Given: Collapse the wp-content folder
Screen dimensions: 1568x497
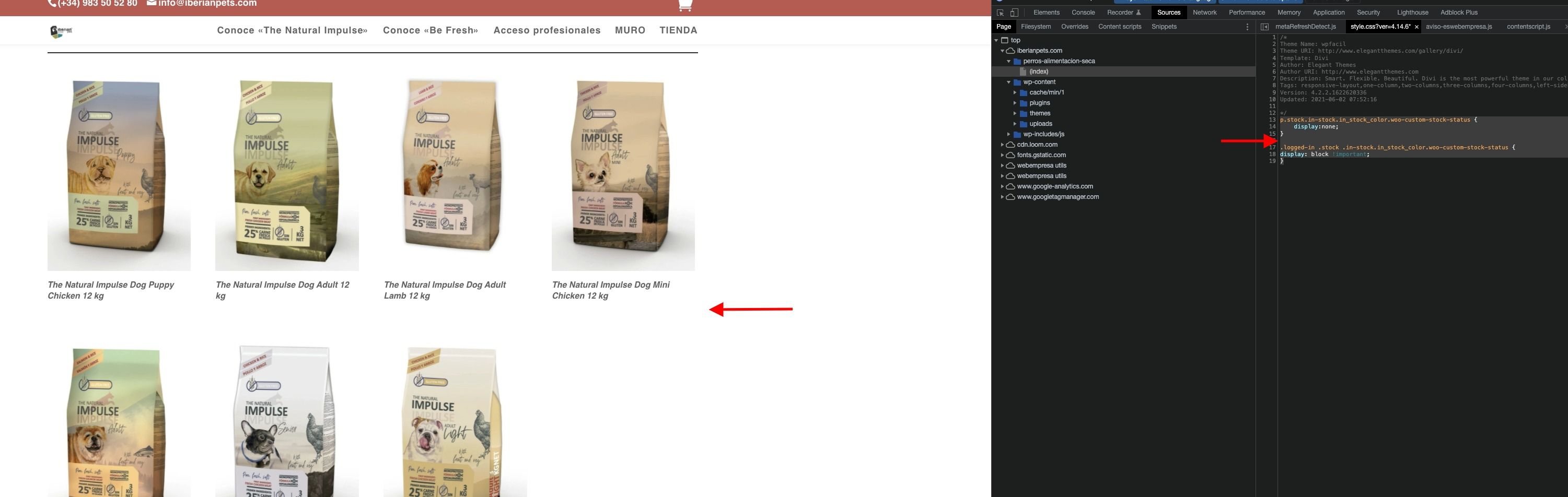Looking at the screenshot, I should [x=1008, y=82].
